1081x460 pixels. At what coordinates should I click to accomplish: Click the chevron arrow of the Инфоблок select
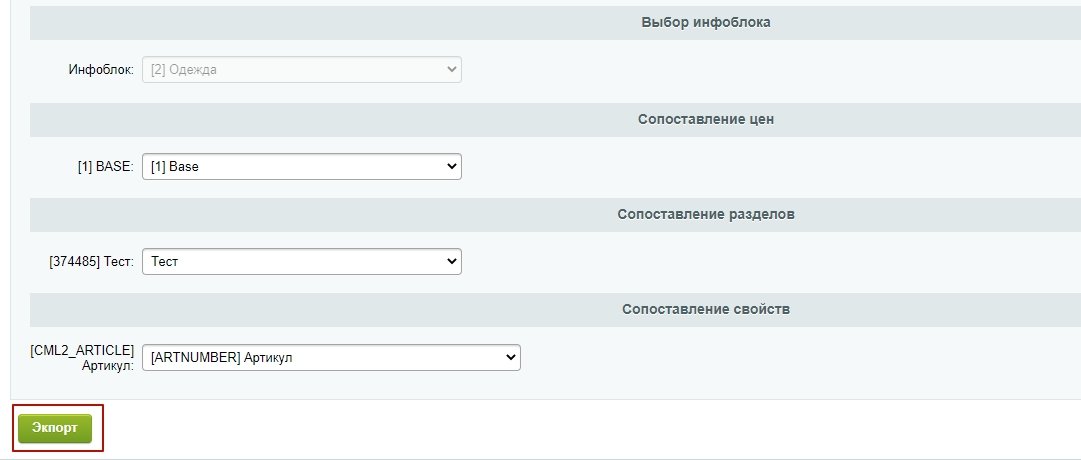pyautogui.click(x=452, y=70)
